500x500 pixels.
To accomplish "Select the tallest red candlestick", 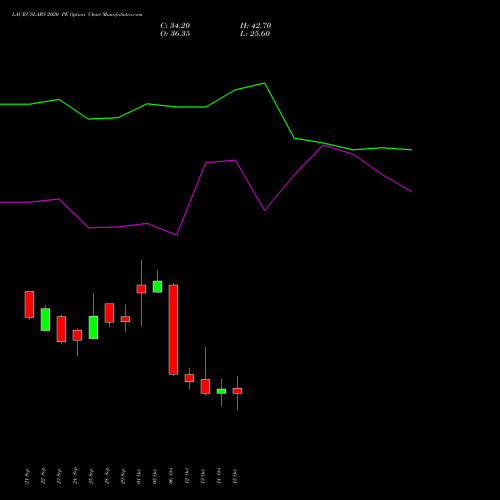I will (173, 330).
